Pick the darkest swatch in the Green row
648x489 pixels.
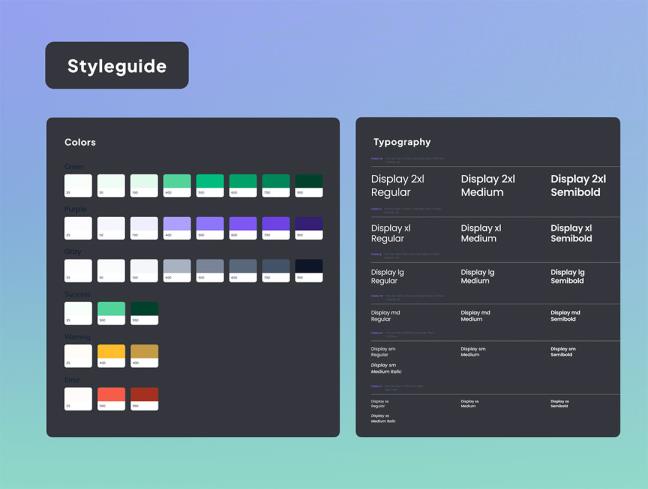pos(308,184)
